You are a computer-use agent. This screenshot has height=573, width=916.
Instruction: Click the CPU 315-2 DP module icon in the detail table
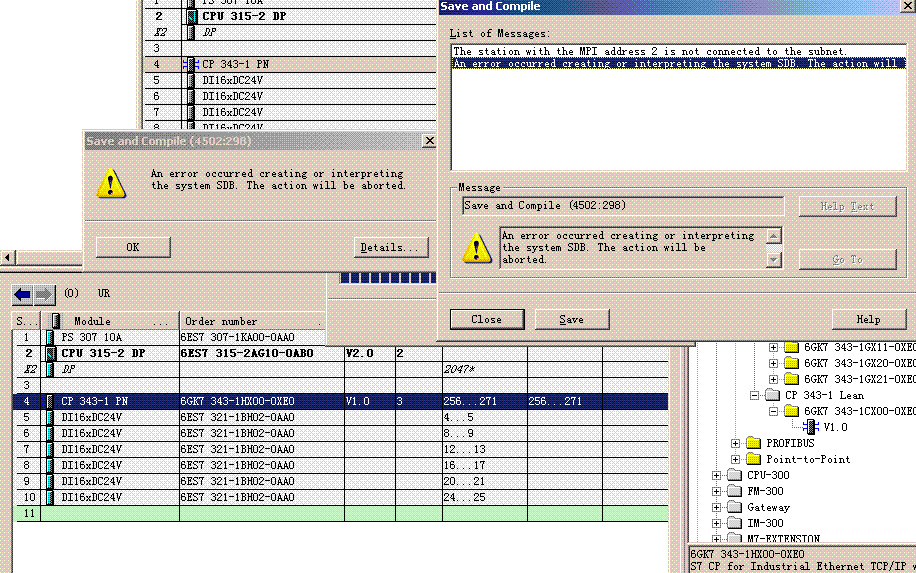coord(51,353)
